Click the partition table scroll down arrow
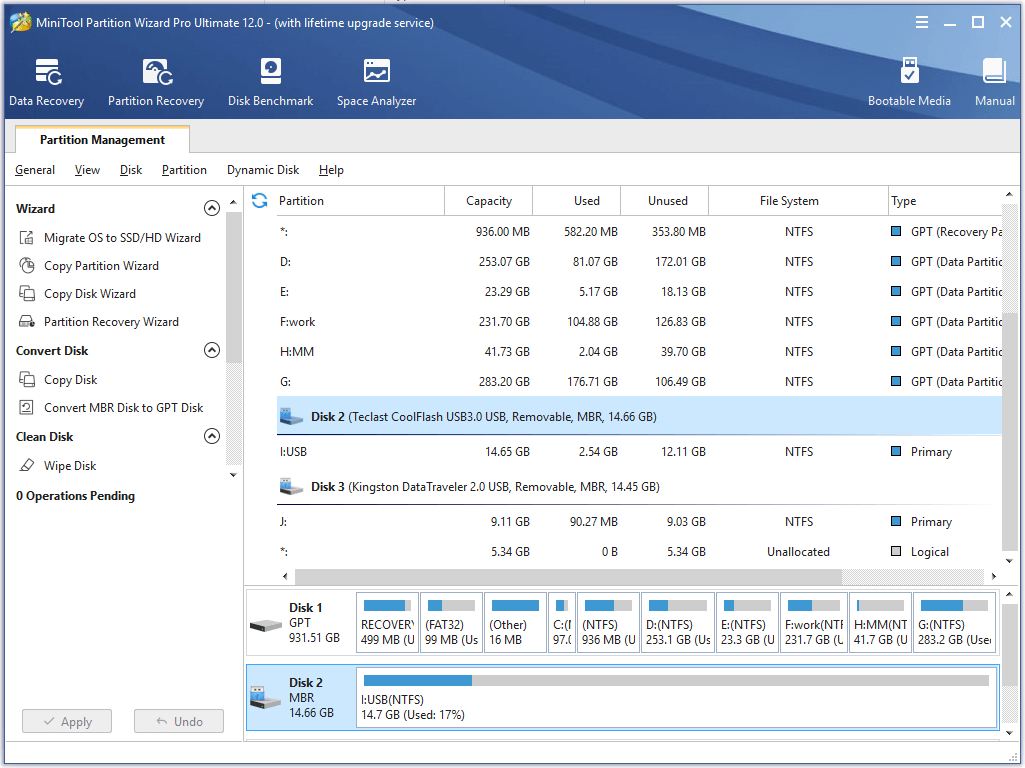 click(1009, 561)
